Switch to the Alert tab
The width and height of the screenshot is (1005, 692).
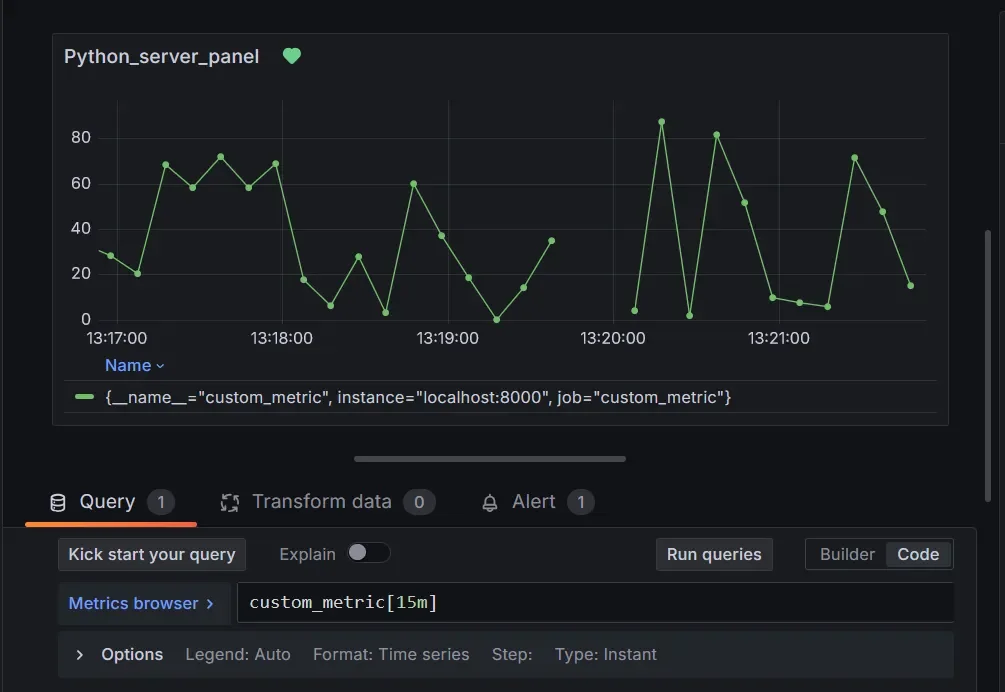[538, 502]
